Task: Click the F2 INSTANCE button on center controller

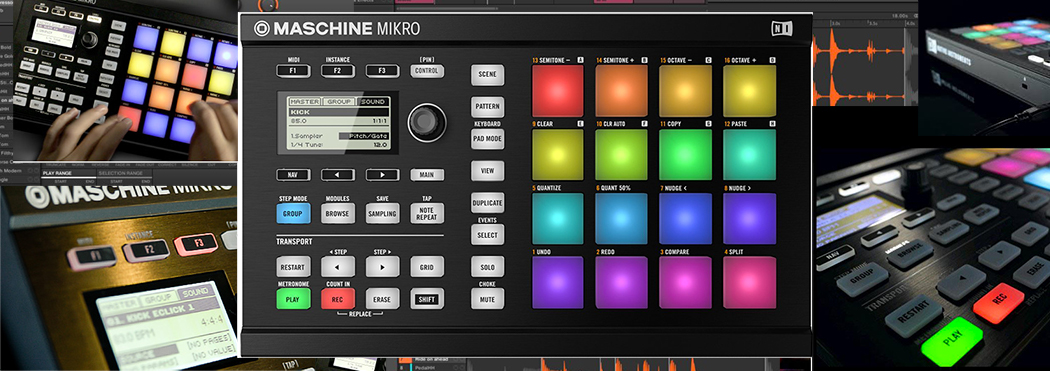Action: coord(338,70)
